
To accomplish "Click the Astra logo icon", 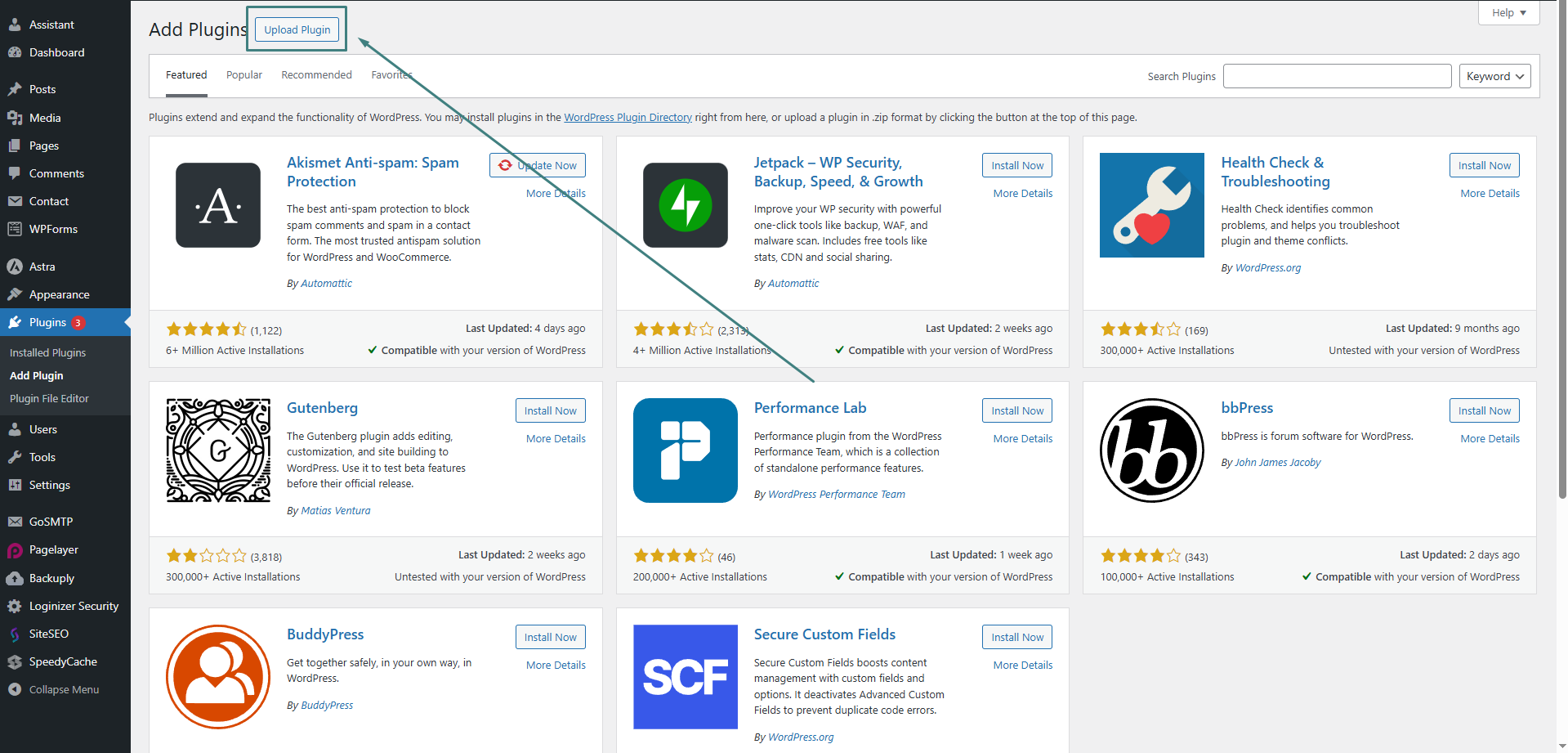I will pyautogui.click(x=15, y=267).
